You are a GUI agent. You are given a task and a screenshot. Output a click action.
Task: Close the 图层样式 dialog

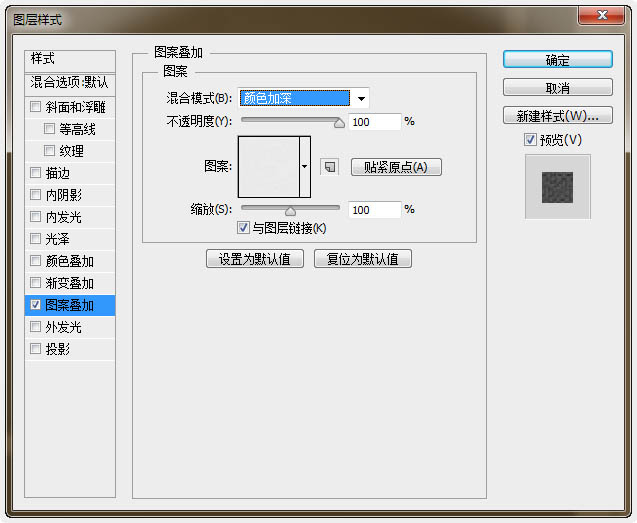602,16
